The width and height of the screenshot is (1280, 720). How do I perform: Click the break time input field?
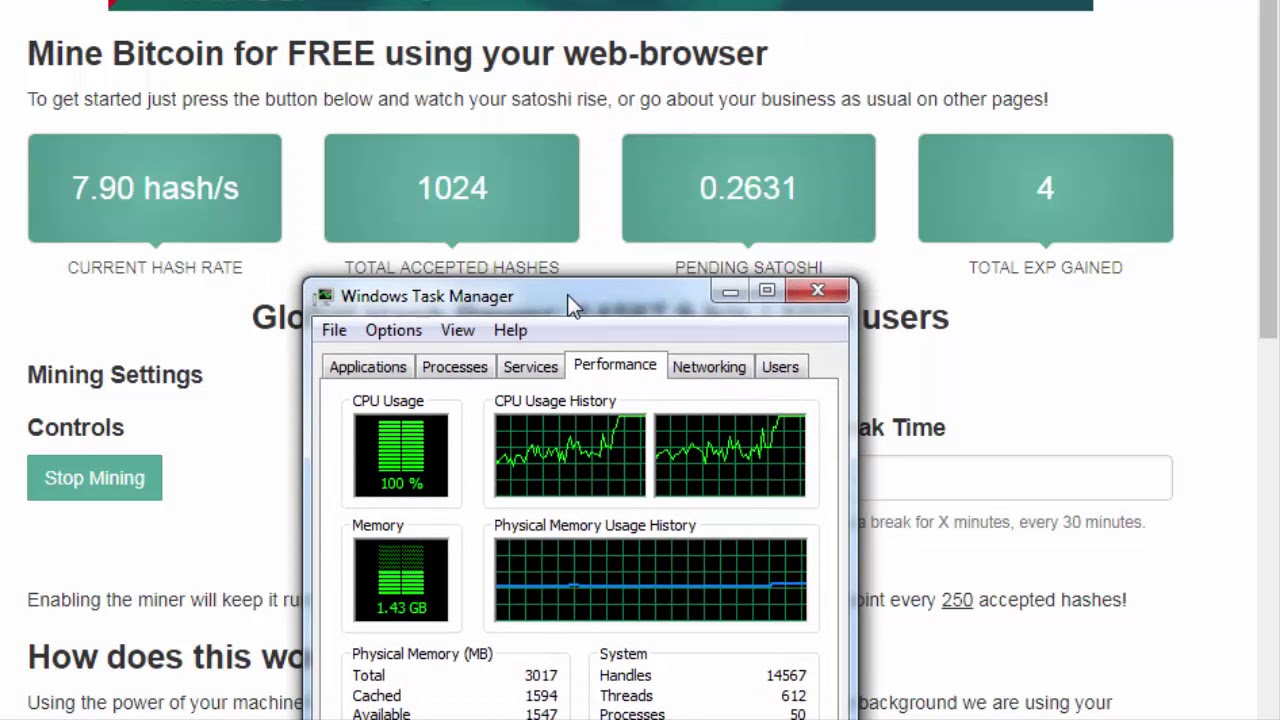[1015, 478]
